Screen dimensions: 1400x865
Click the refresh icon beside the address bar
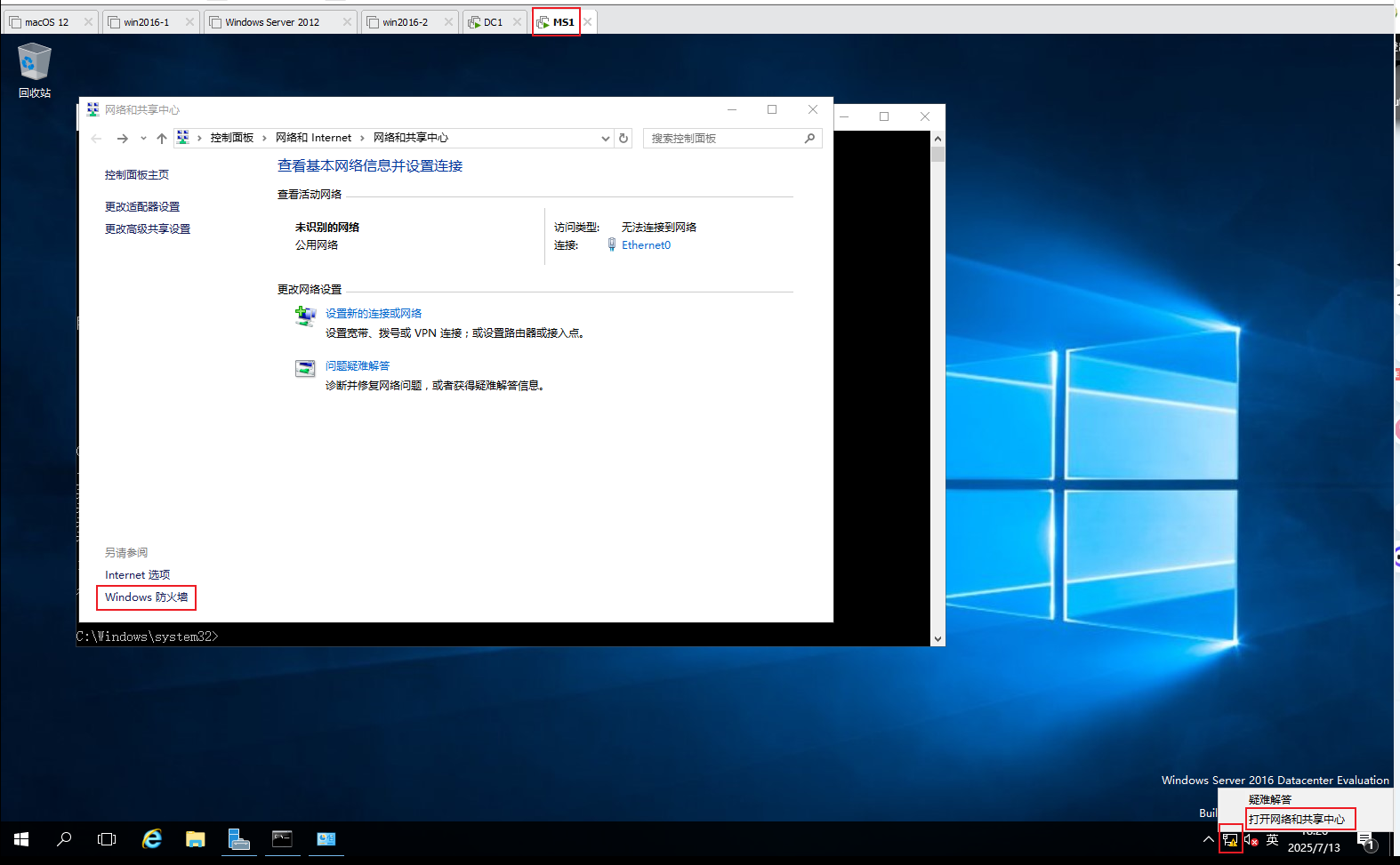point(624,138)
